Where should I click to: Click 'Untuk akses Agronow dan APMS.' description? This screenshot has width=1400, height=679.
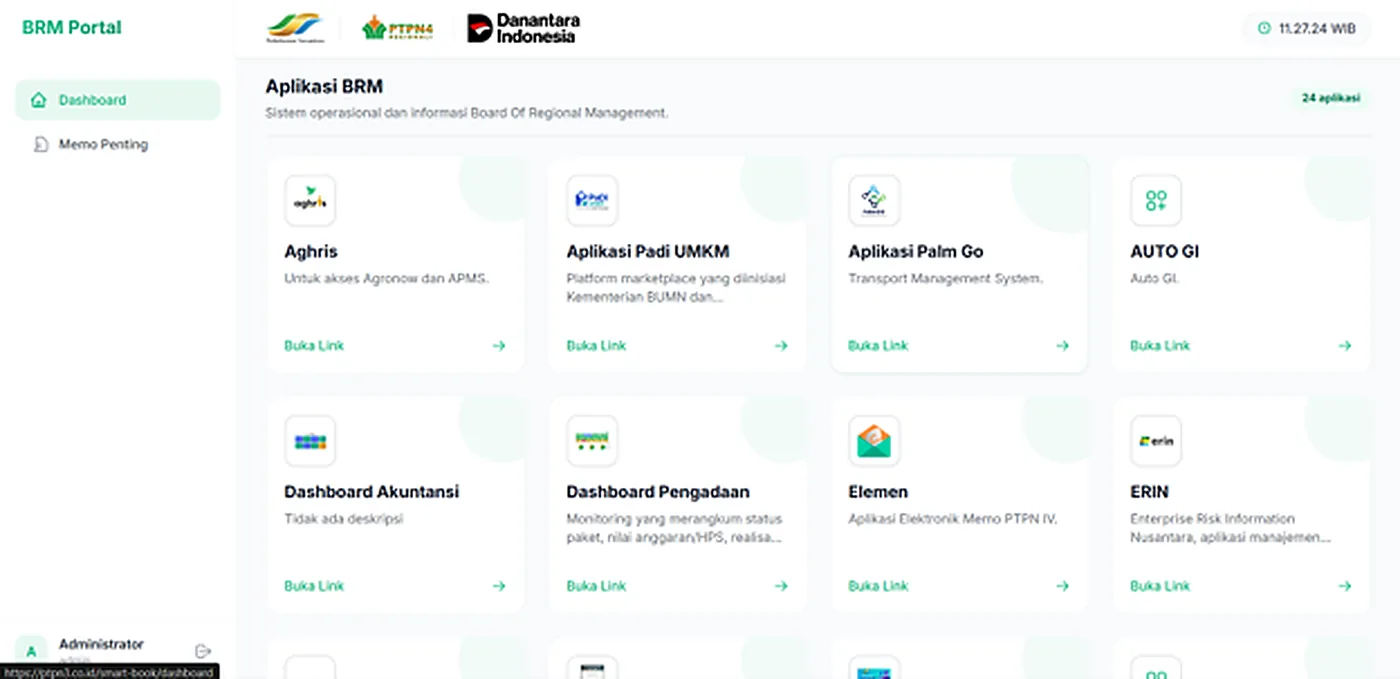pyautogui.click(x=387, y=279)
